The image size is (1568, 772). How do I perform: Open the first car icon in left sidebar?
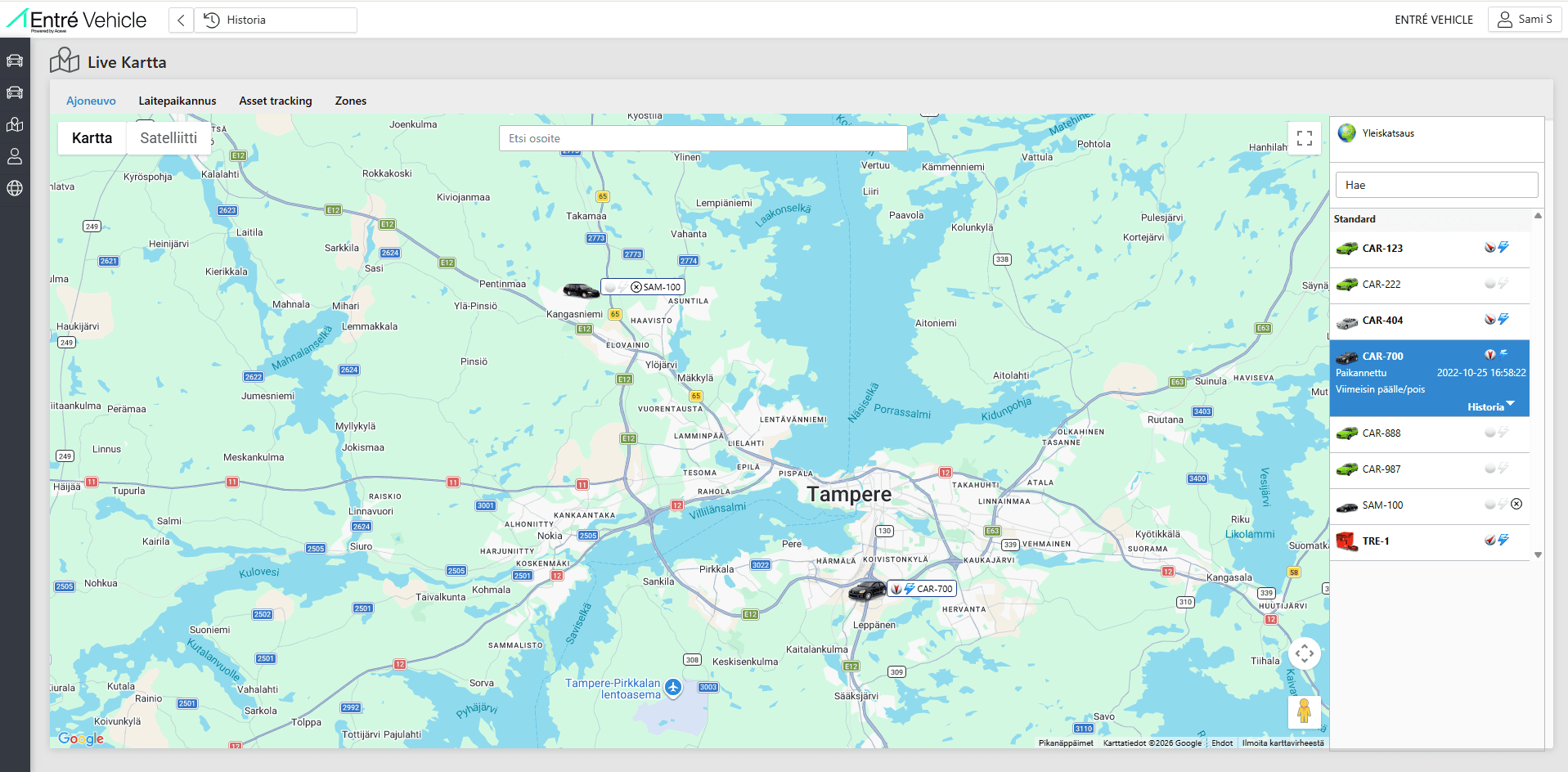tap(15, 61)
